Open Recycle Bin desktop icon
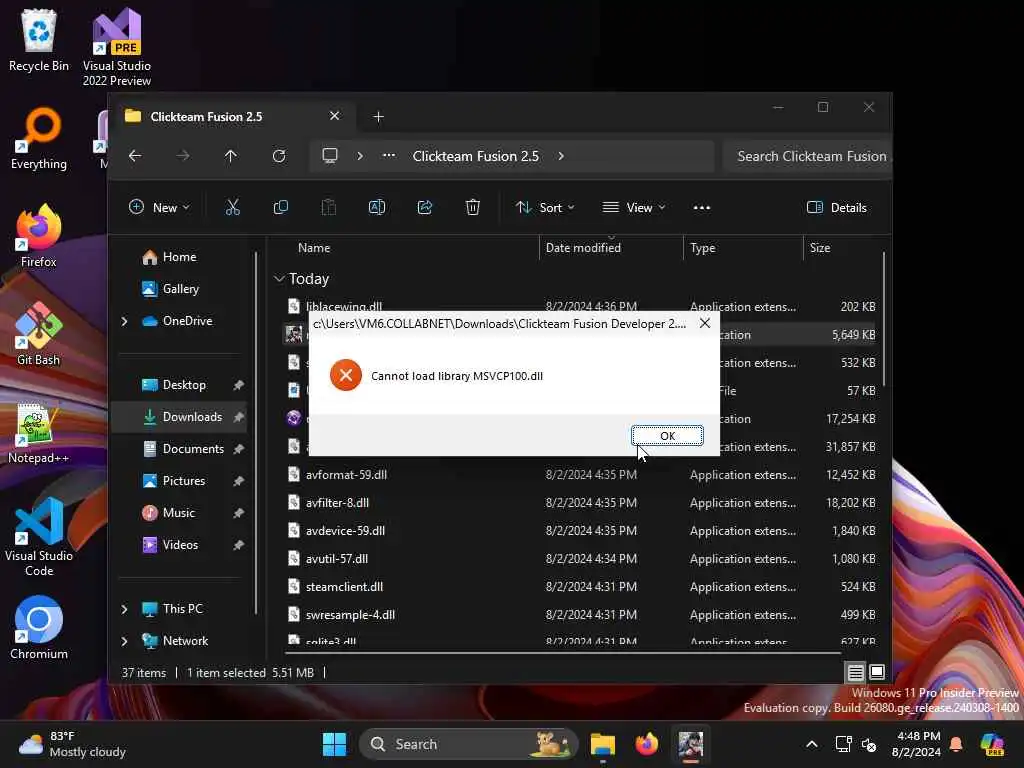1024x768 pixels. point(39,40)
